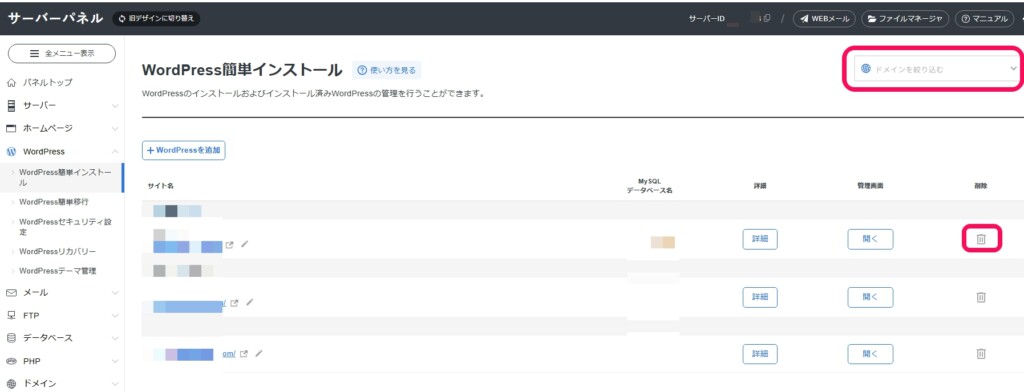Expand the ドメイン chevron in the sidebar
The width and height of the screenshot is (1024, 392).
115,384
